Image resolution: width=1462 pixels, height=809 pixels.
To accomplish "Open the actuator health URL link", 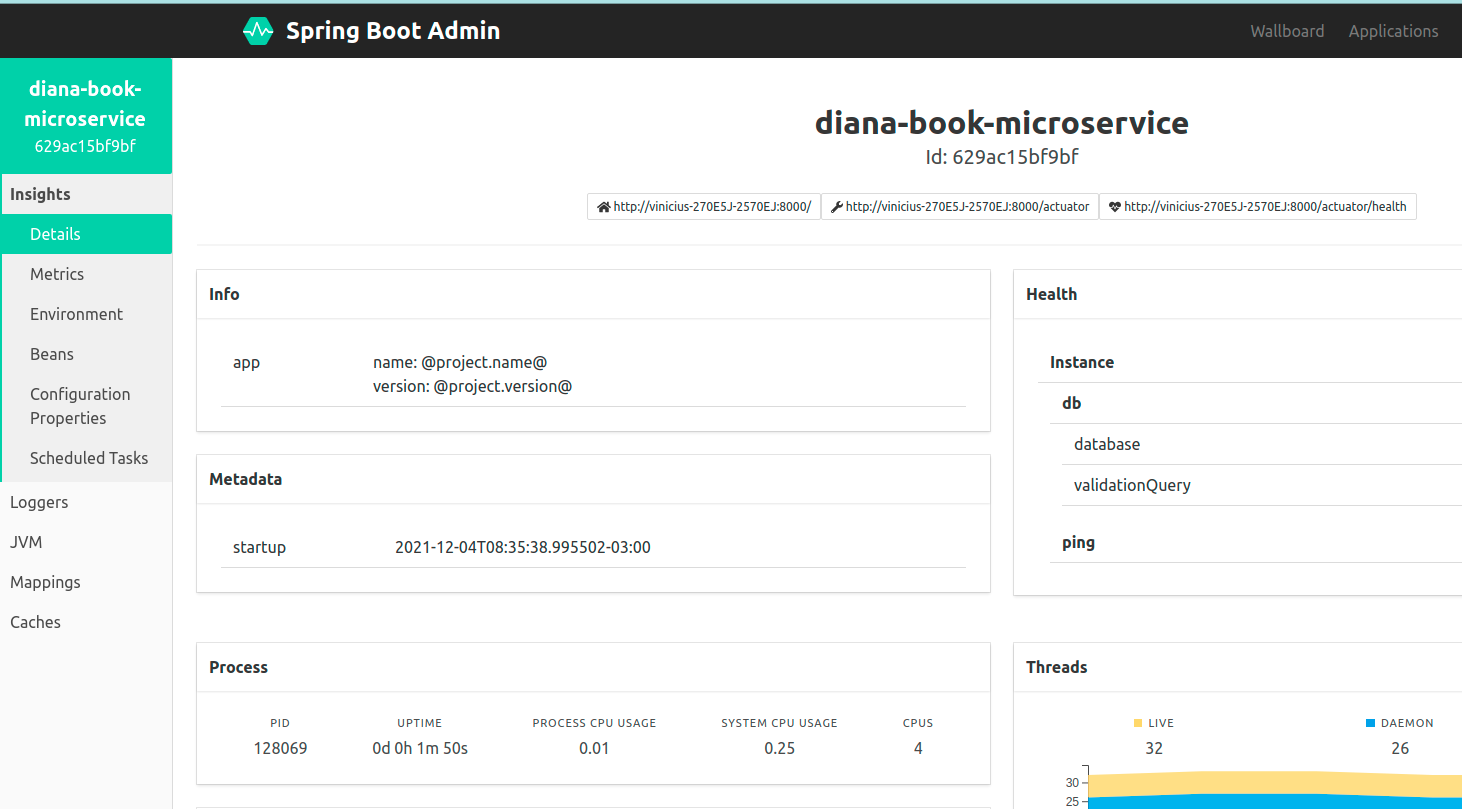I will tap(1257, 207).
